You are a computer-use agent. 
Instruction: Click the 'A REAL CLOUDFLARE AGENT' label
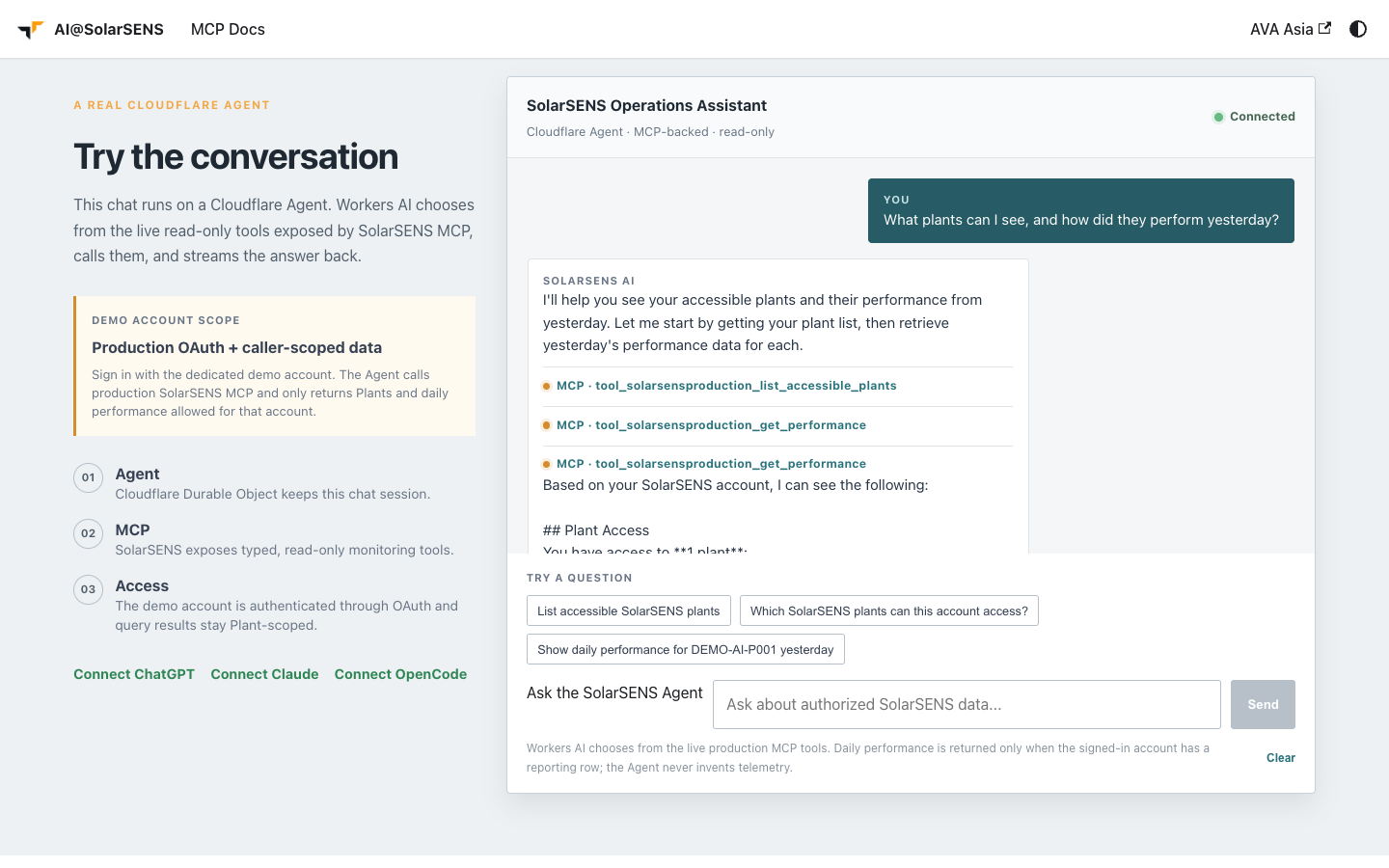pos(172,105)
